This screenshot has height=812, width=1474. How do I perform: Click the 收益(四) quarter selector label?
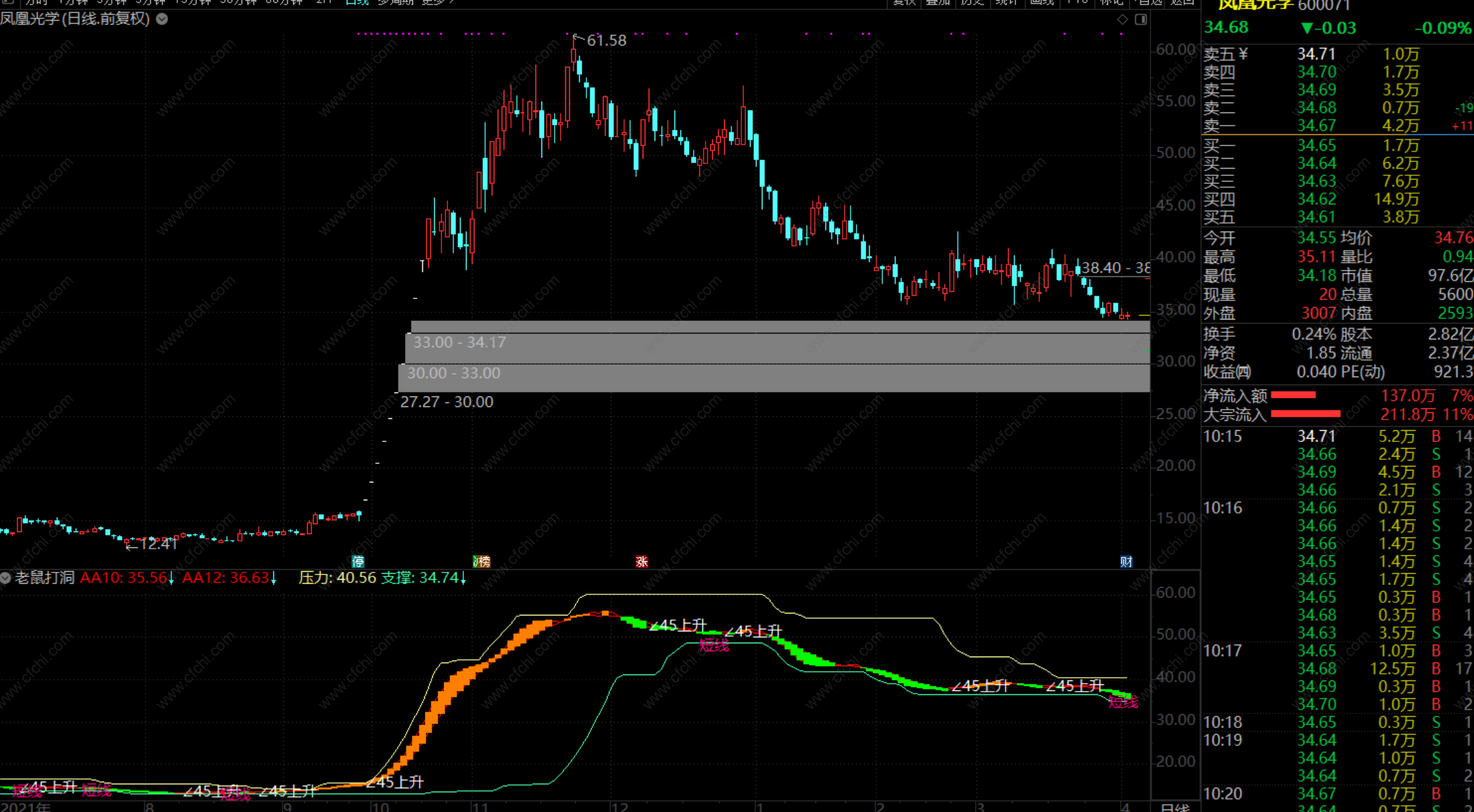pyautogui.click(x=1227, y=372)
